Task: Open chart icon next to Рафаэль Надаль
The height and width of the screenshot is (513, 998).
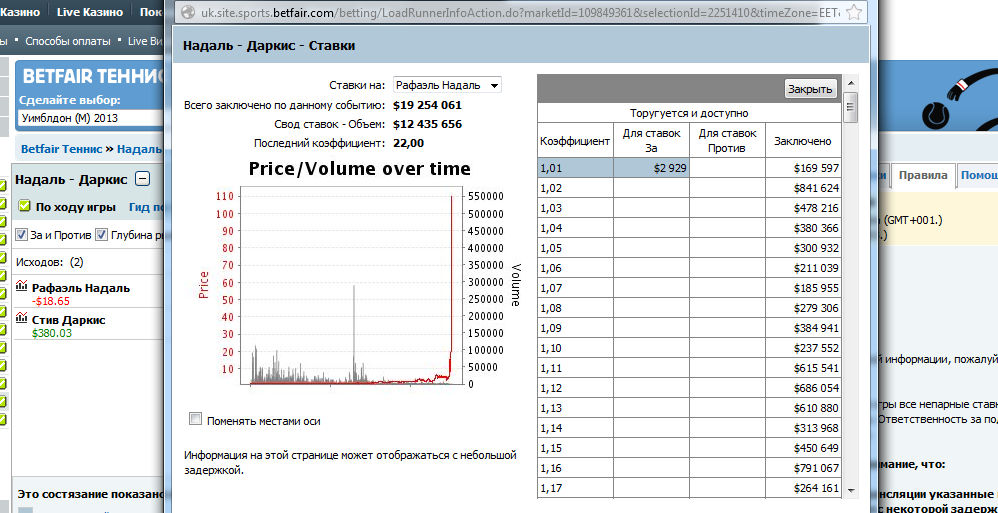Action: (x=23, y=286)
